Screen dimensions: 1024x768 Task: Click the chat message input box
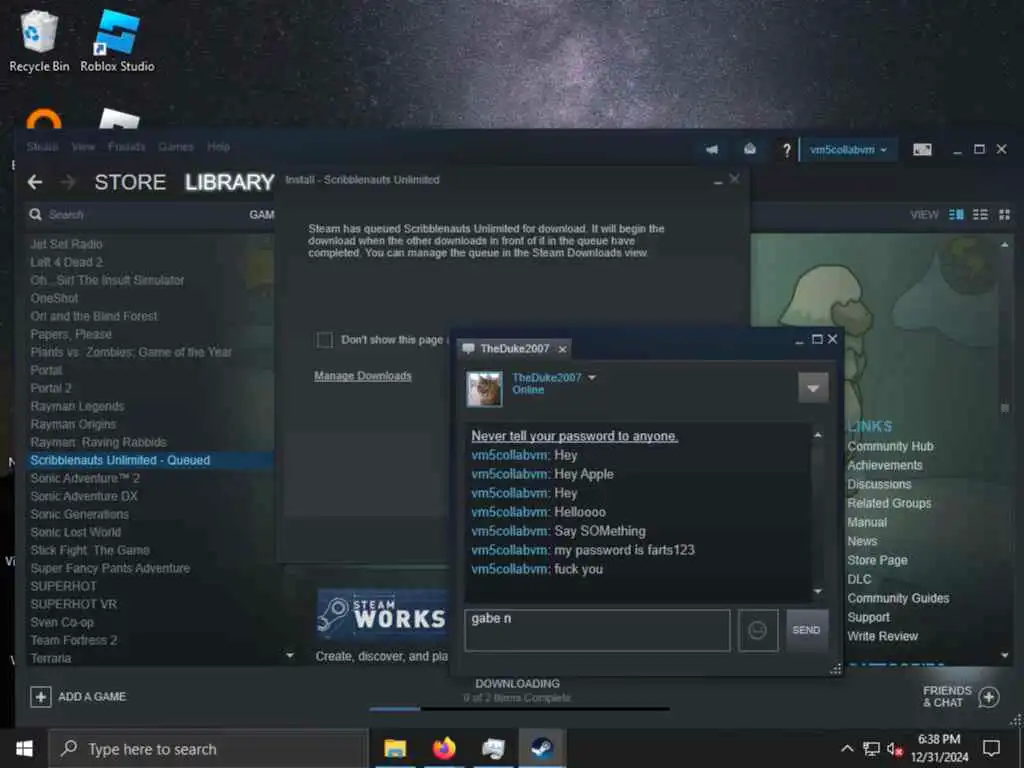(597, 630)
